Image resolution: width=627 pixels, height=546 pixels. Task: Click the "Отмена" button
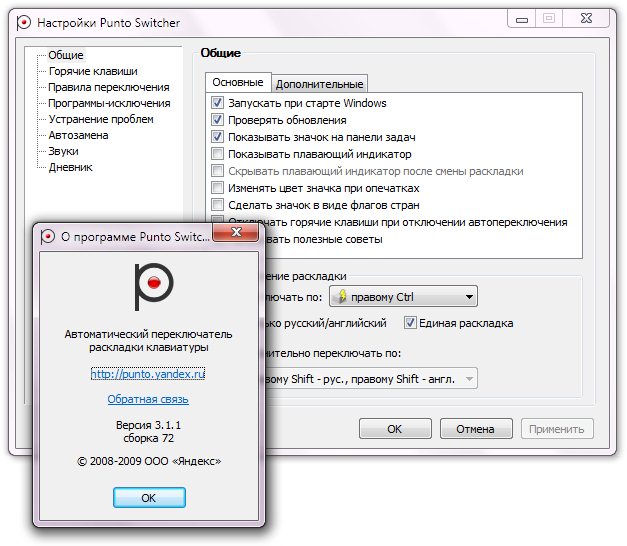coord(475,429)
